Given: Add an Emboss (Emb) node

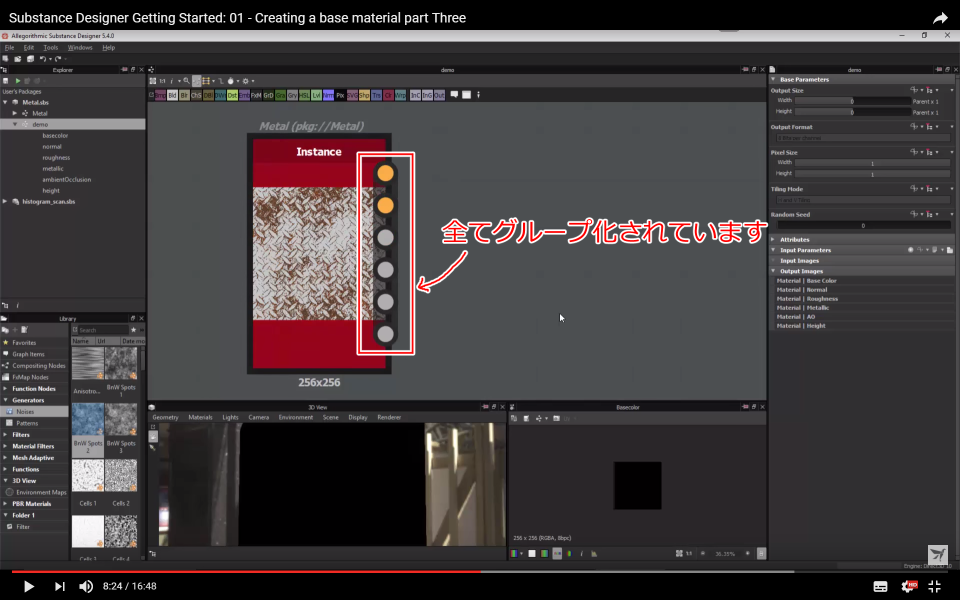Looking at the screenshot, I should pyautogui.click(x=244, y=96).
